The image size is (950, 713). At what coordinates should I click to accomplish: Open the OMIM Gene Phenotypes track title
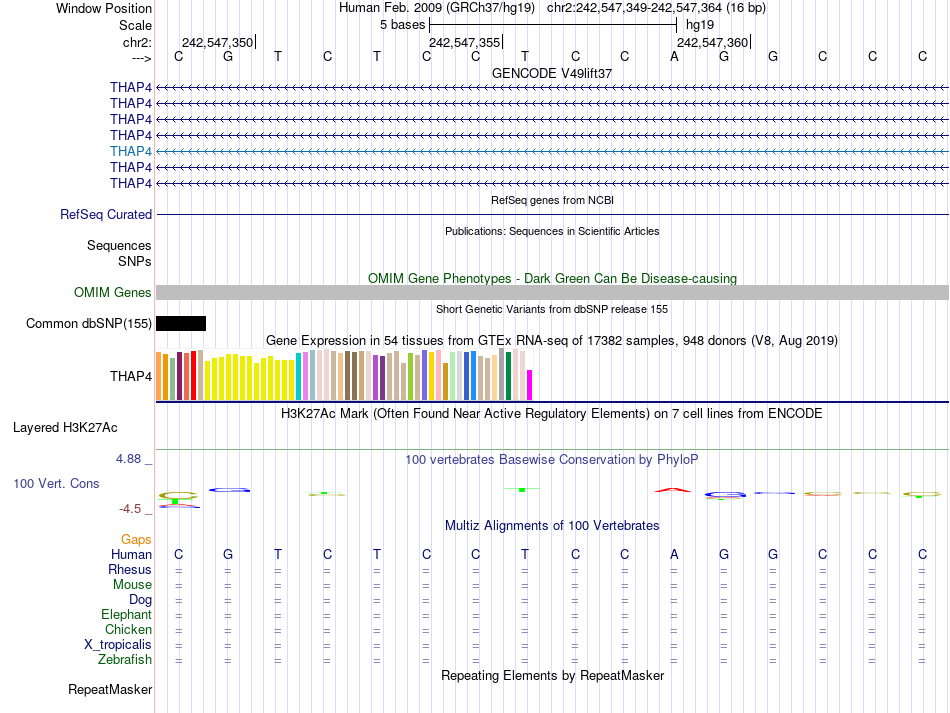click(x=552, y=279)
